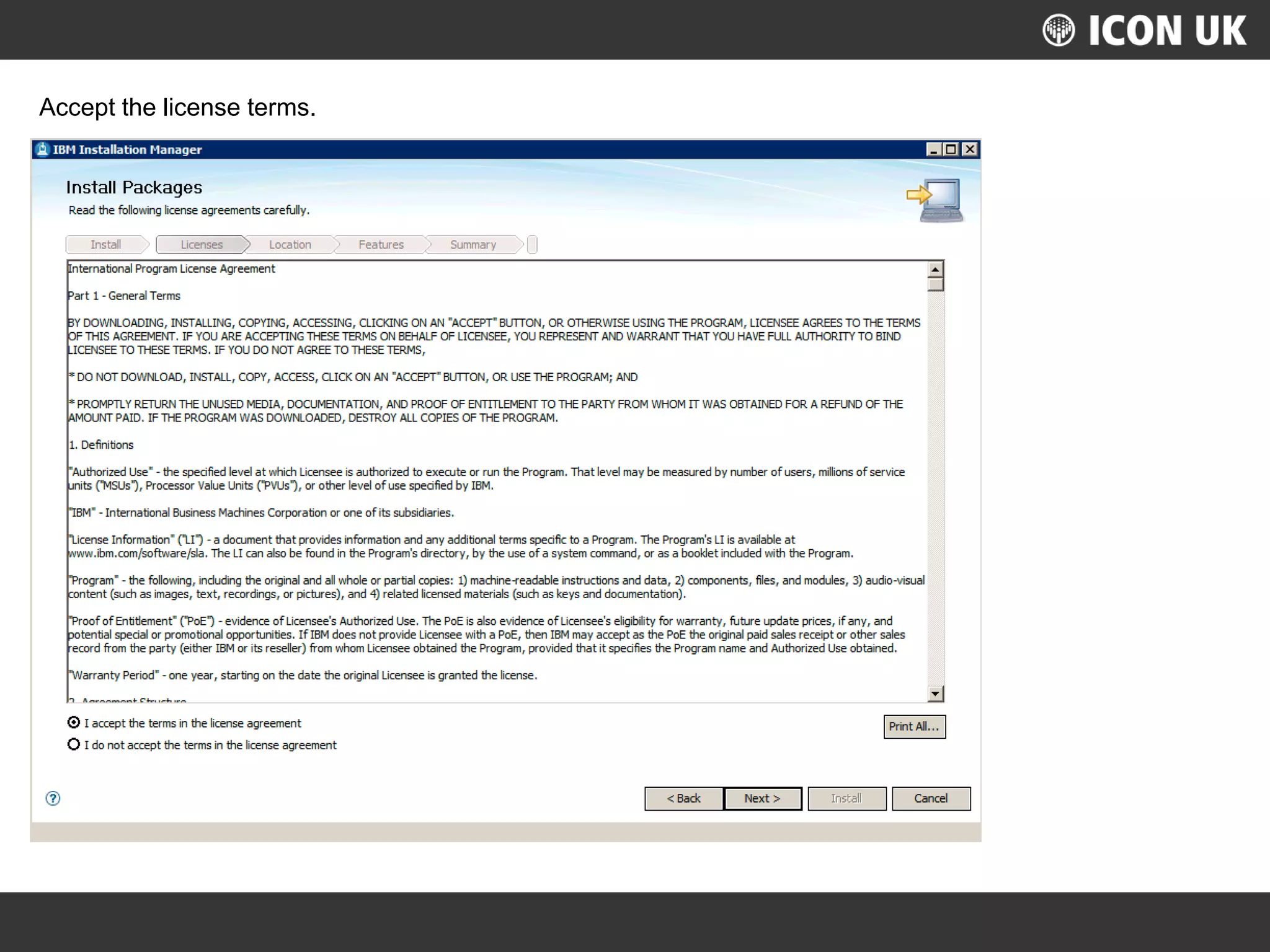Click the Location wizard step
Screen dimensions: 1270x952
[290, 245]
